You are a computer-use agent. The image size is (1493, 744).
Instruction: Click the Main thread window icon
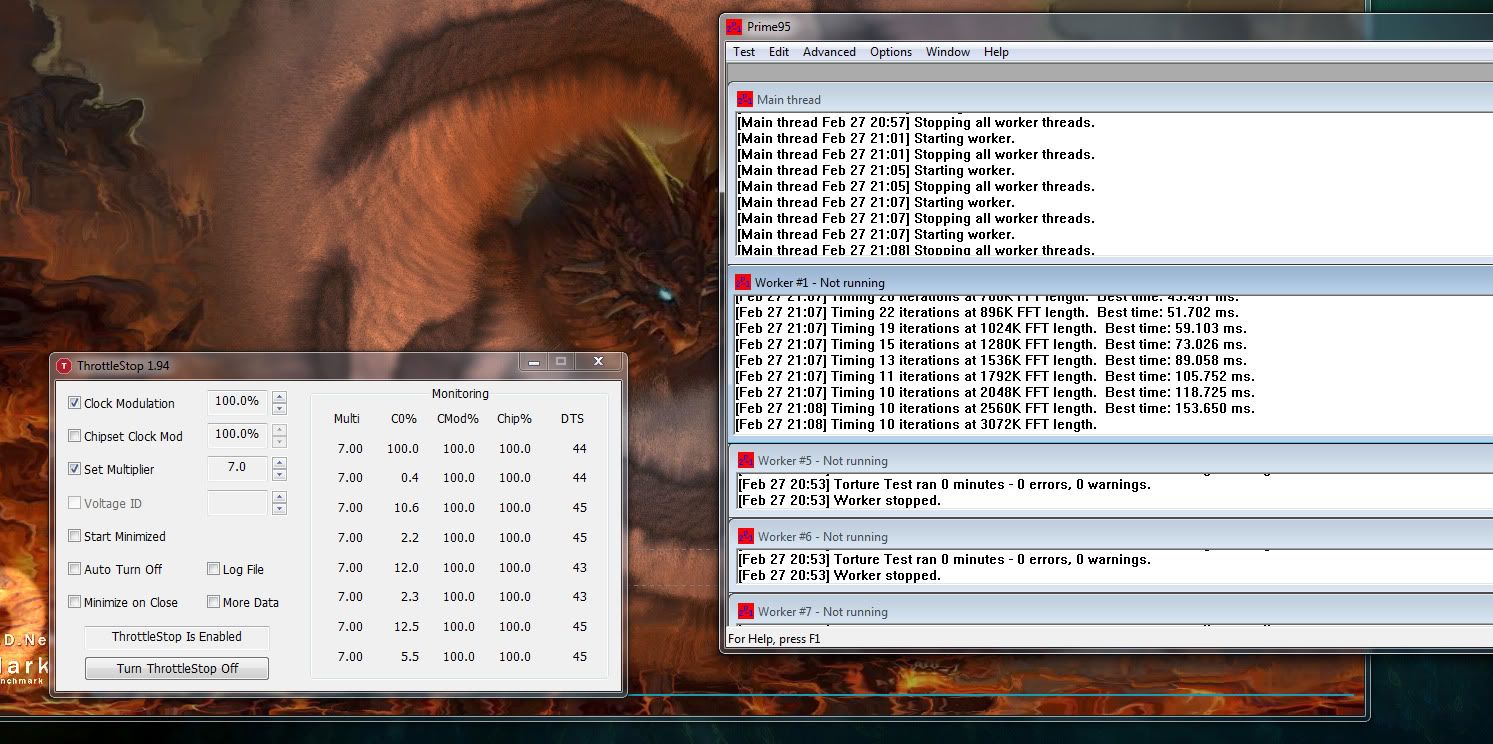pyautogui.click(x=745, y=99)
